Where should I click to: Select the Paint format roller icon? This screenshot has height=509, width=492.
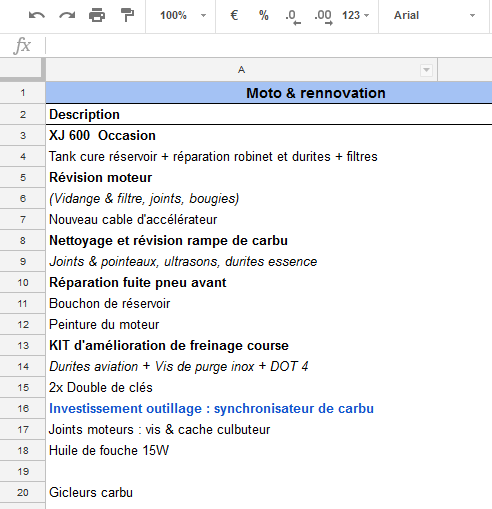point(127,15)
